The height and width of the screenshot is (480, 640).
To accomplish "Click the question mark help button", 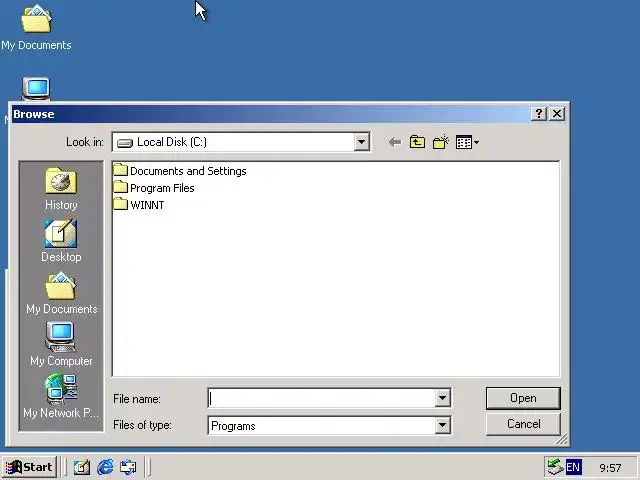I will 539,113.
